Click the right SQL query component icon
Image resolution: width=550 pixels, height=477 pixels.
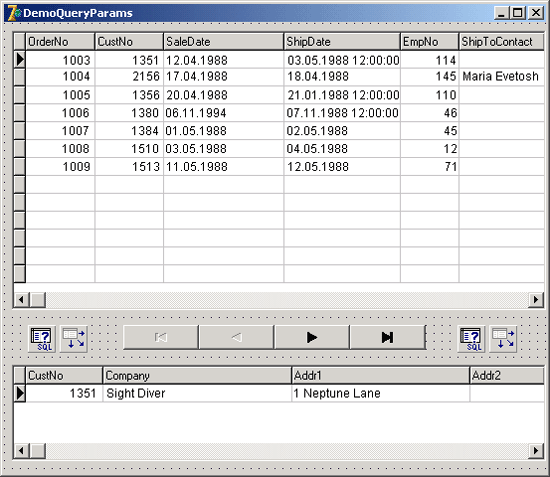[471, 339]
